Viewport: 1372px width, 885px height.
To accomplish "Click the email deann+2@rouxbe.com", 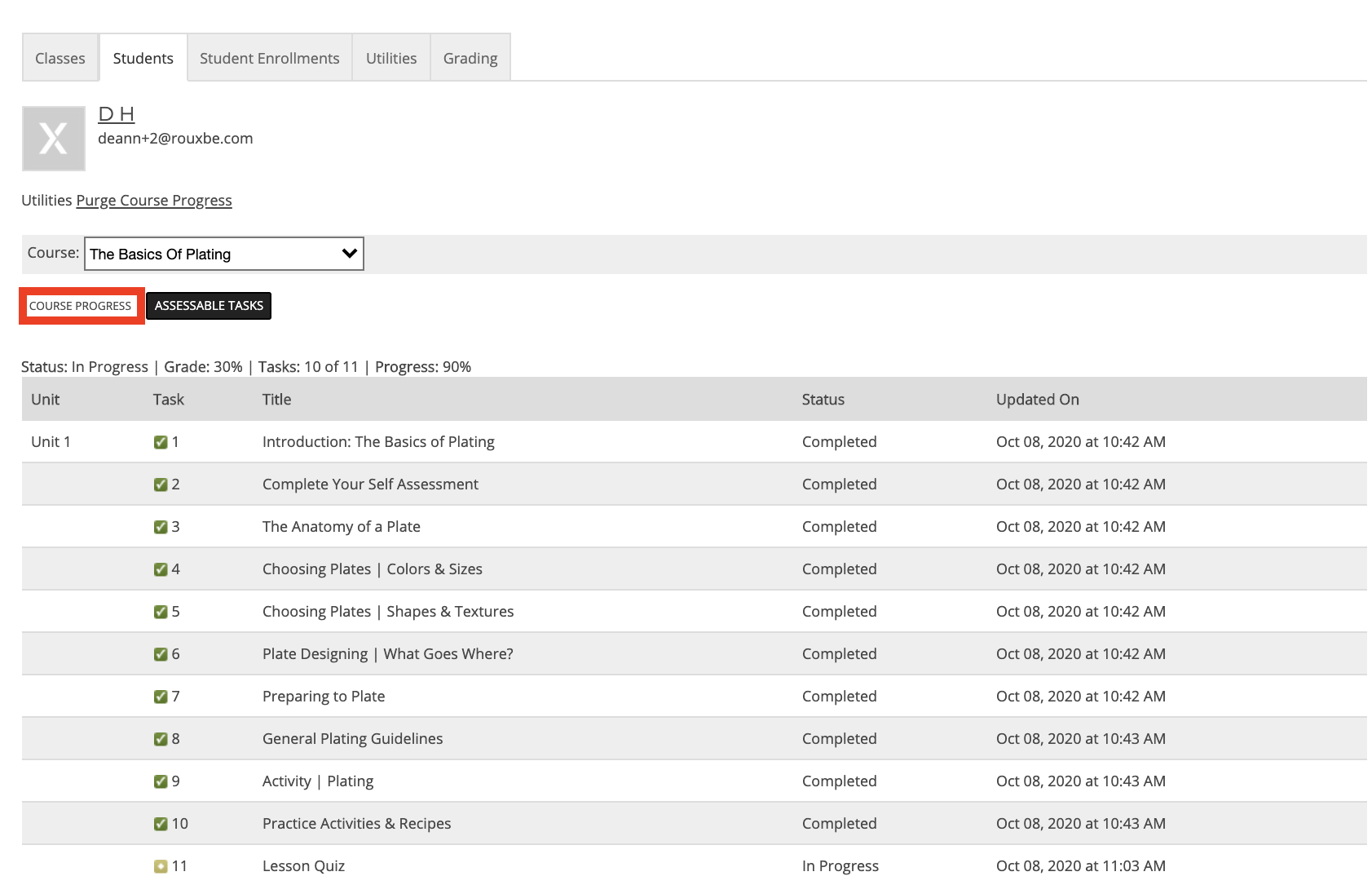I will tap(175, 139).
